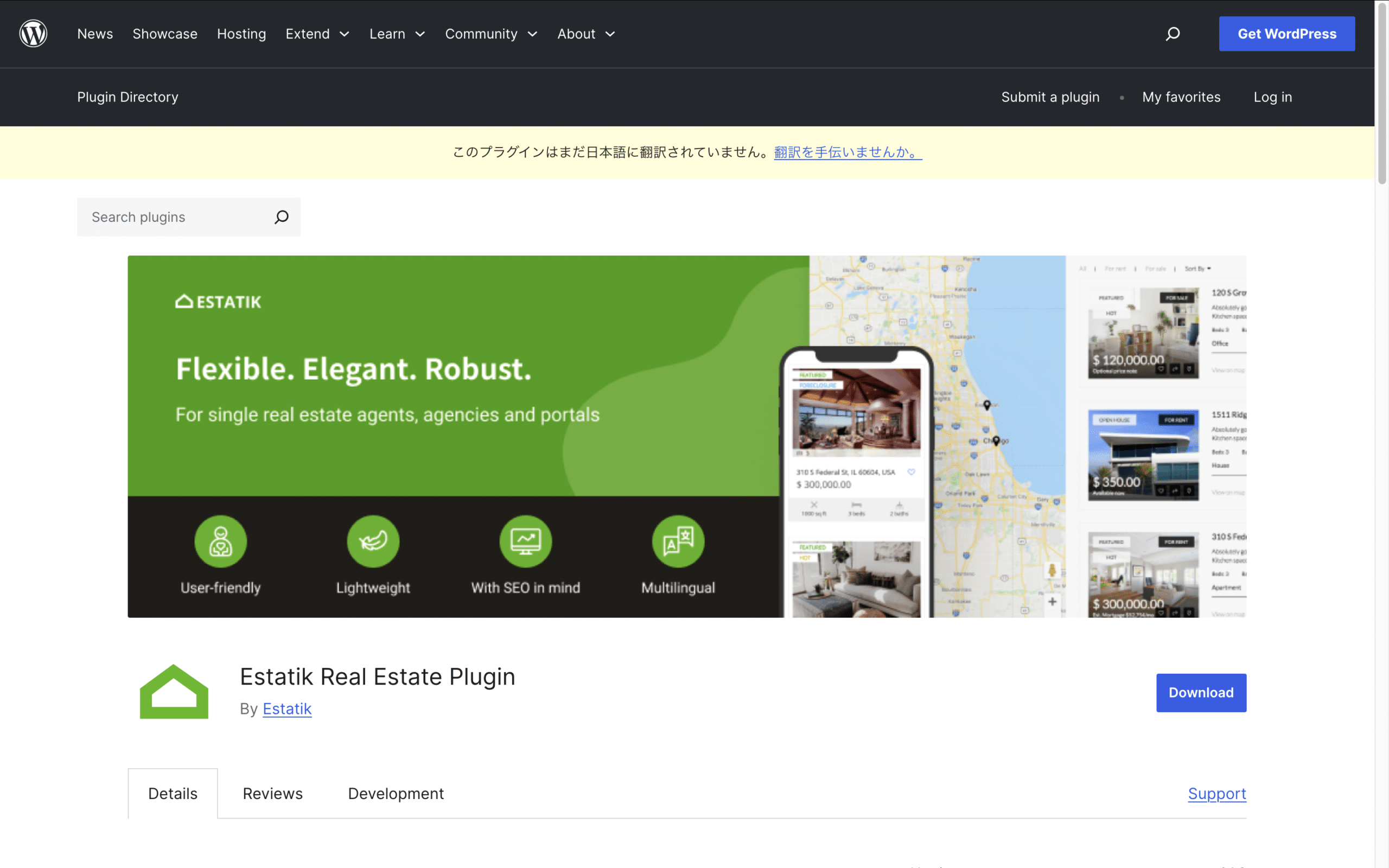
Task: Expand the Community dropdown menu
Action: [492, 34]
